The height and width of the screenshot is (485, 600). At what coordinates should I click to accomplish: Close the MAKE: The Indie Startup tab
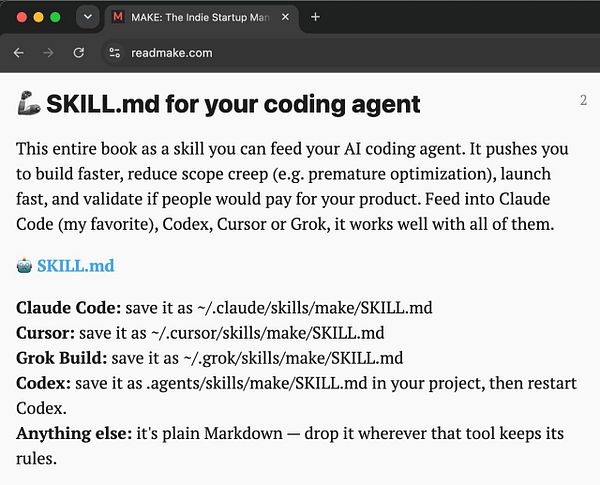[285, 17]
